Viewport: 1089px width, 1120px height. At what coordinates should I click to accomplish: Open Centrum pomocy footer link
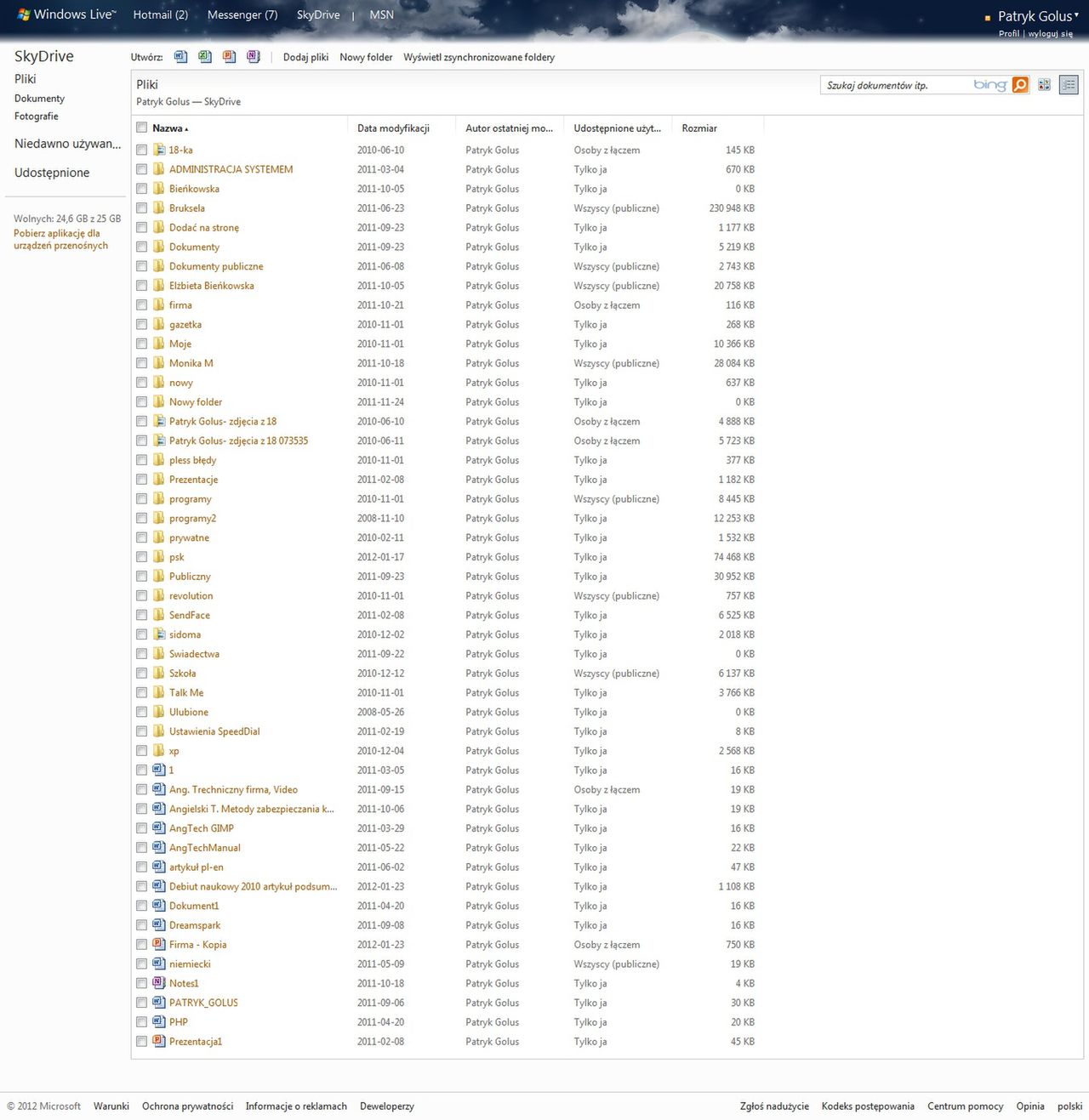point(965,1106)
